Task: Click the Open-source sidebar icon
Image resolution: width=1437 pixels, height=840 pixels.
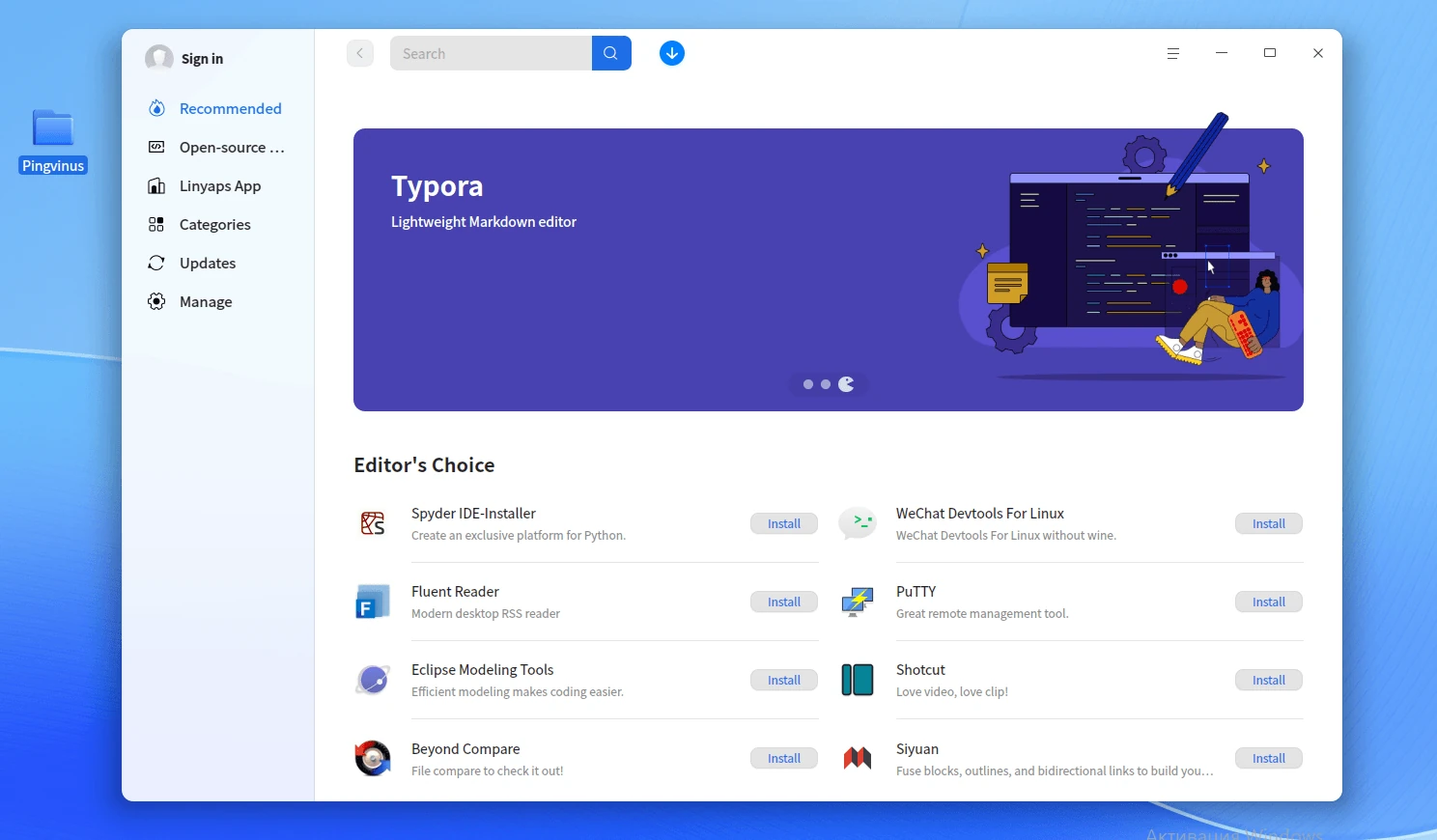Action: tap(156, 147)
